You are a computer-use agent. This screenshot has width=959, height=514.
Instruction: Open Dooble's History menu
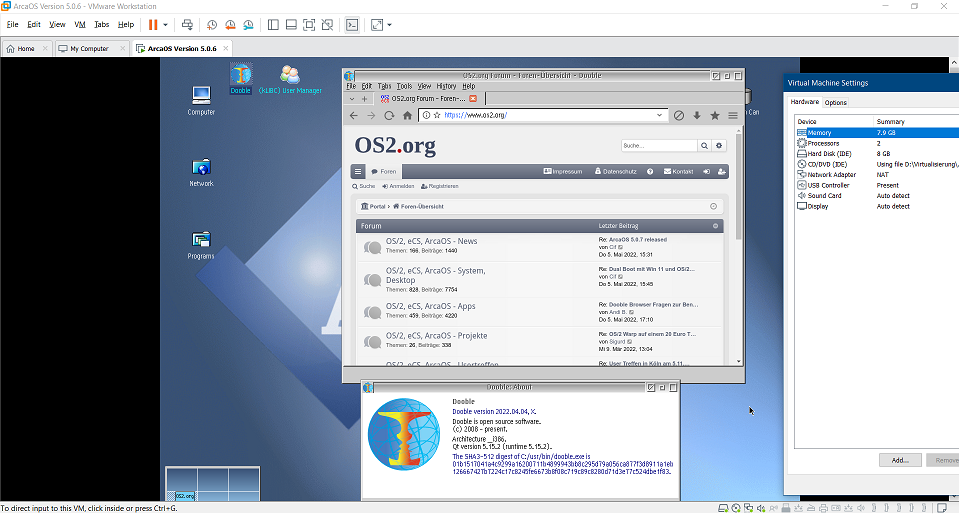coord(446,86)
